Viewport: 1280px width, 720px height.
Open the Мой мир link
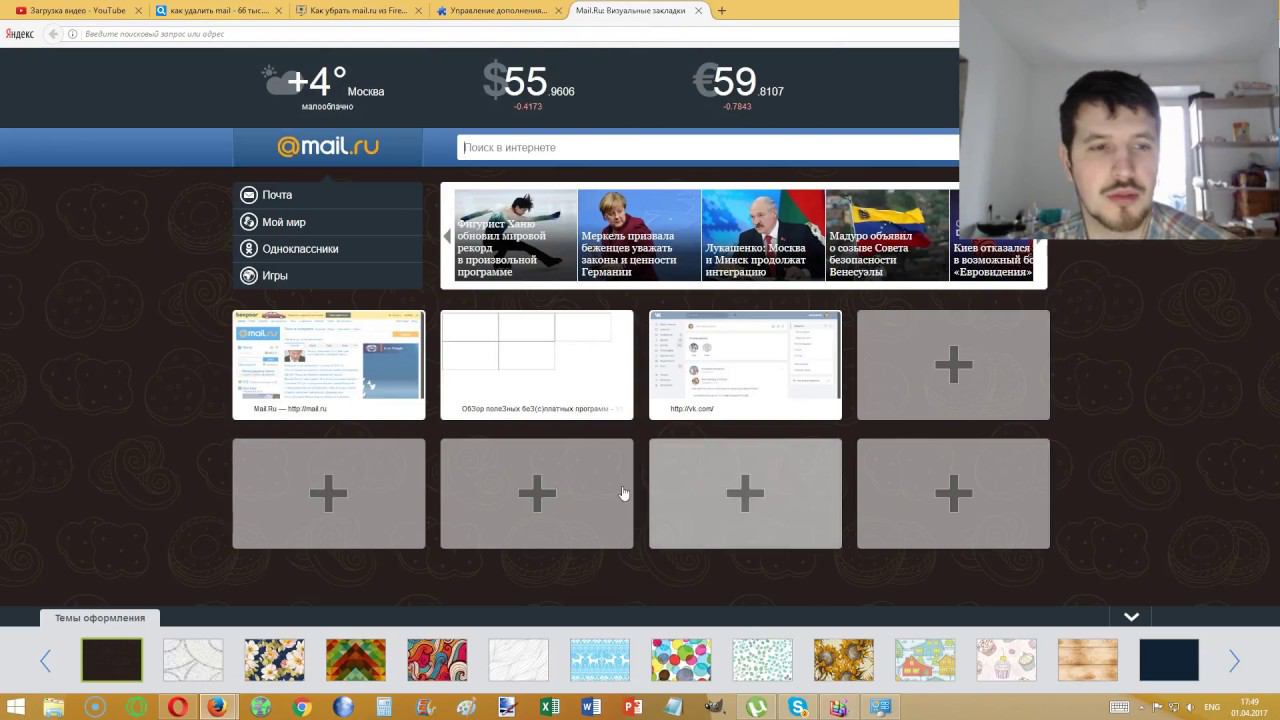click(x=328, y=222)
